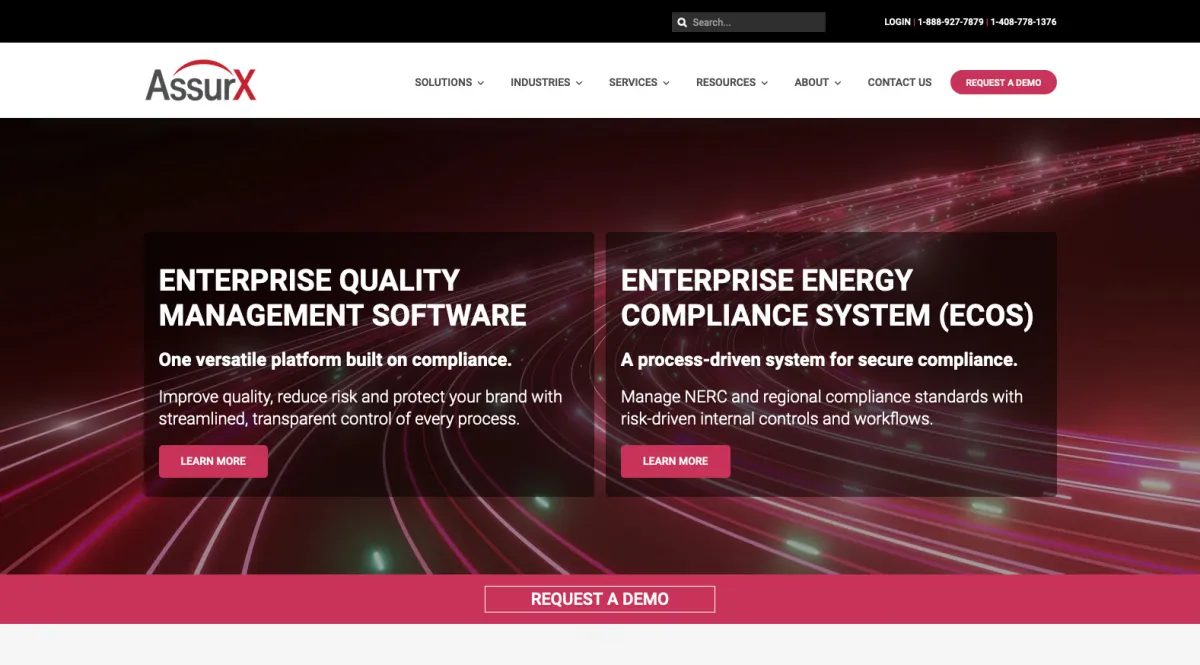Viewport: 1200px width, 665px height.
Task: Click the search magnifier icon
Action: pos(682,22)
